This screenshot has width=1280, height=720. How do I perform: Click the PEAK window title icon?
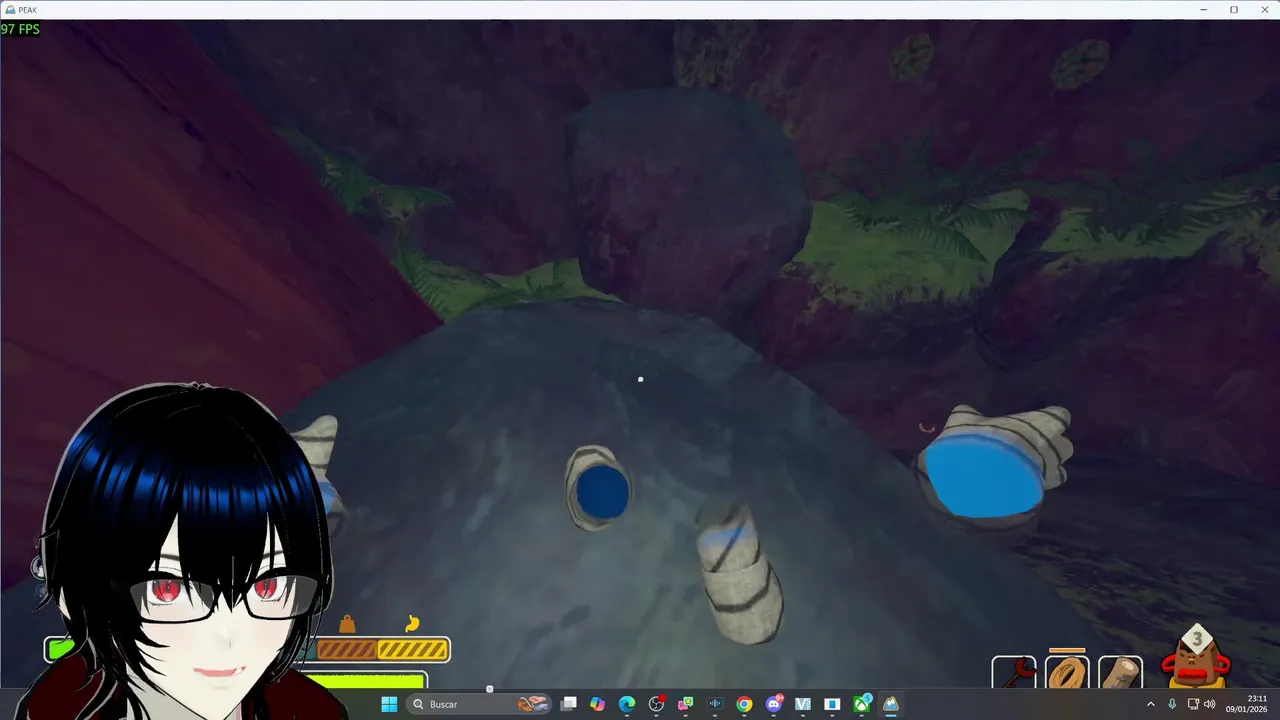pos(9,9)
